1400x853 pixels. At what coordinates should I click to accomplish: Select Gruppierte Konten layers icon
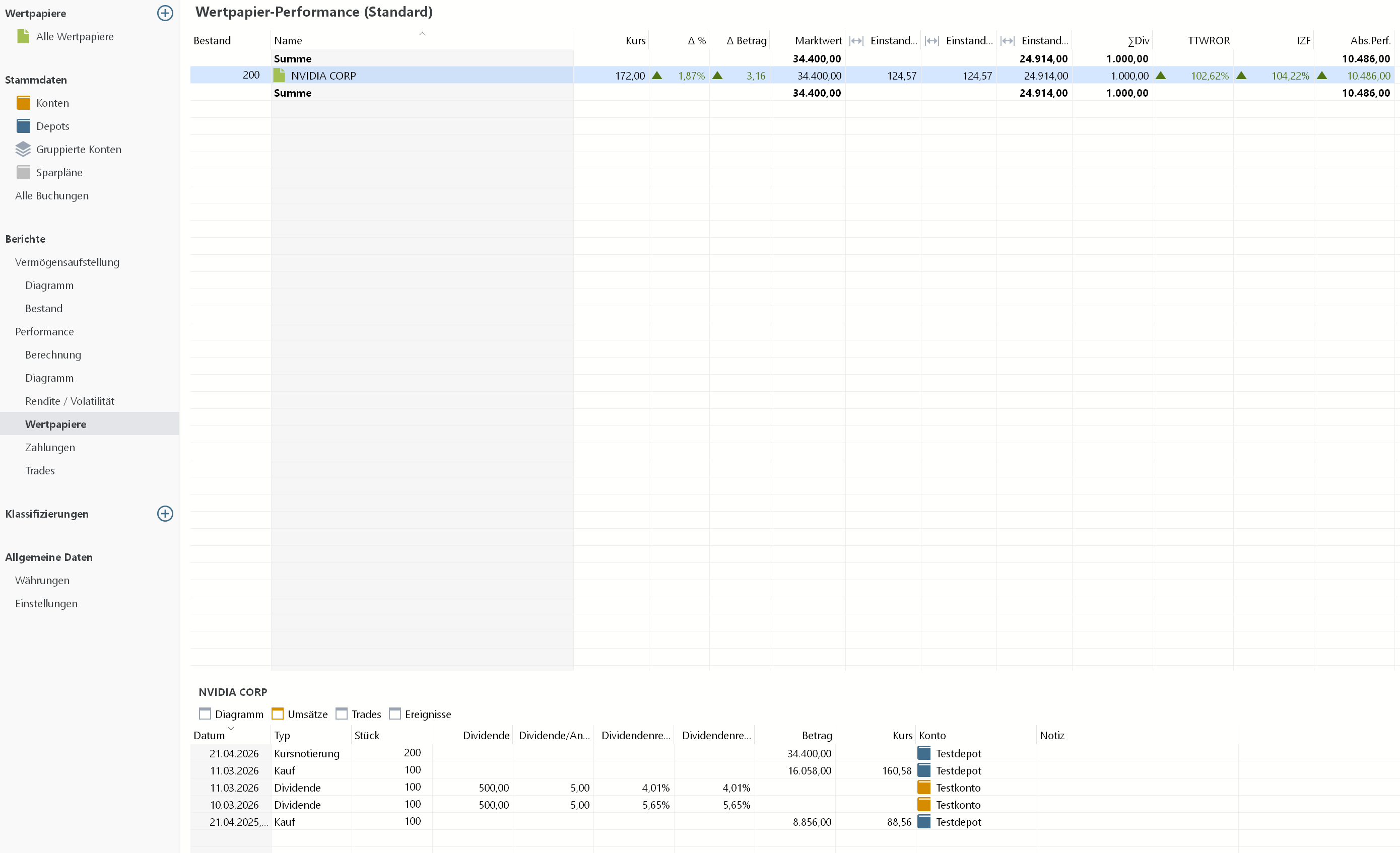[23, 150]
